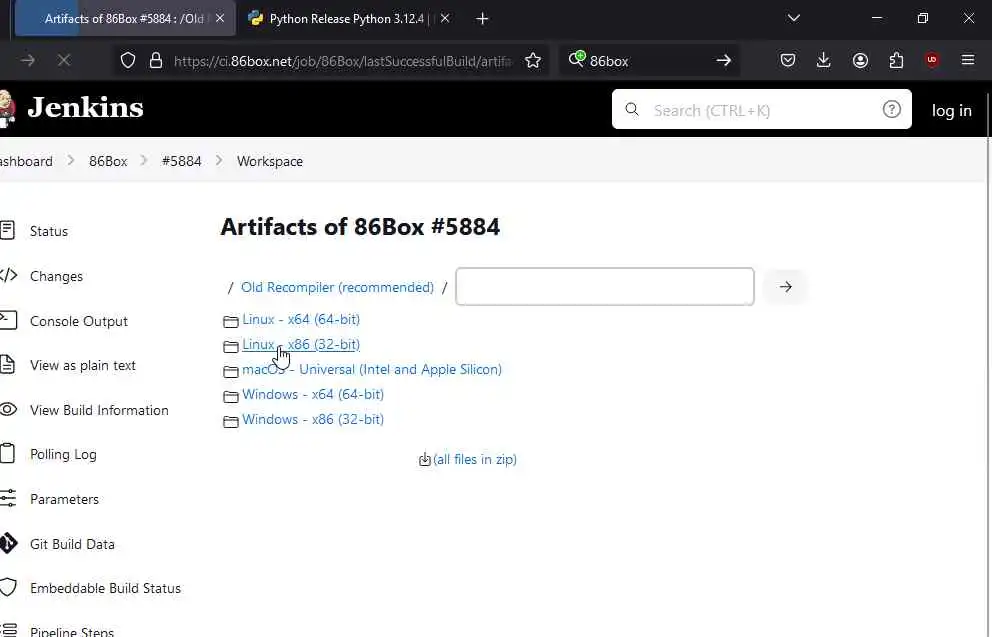
Task: Stop loading the page
Action: click(x=64, y=60)
